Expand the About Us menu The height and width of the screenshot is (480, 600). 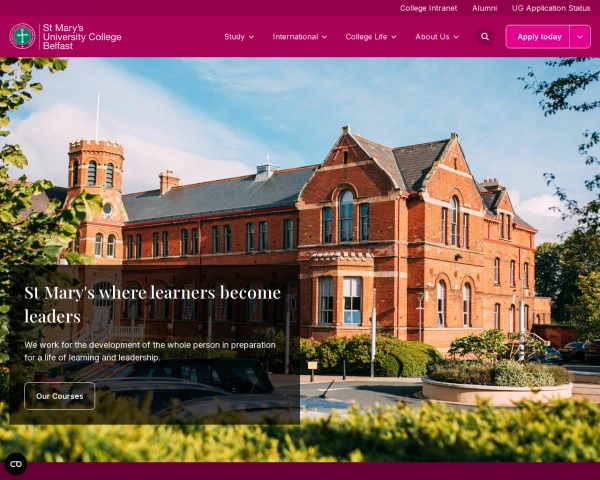(x=437, y=37)
